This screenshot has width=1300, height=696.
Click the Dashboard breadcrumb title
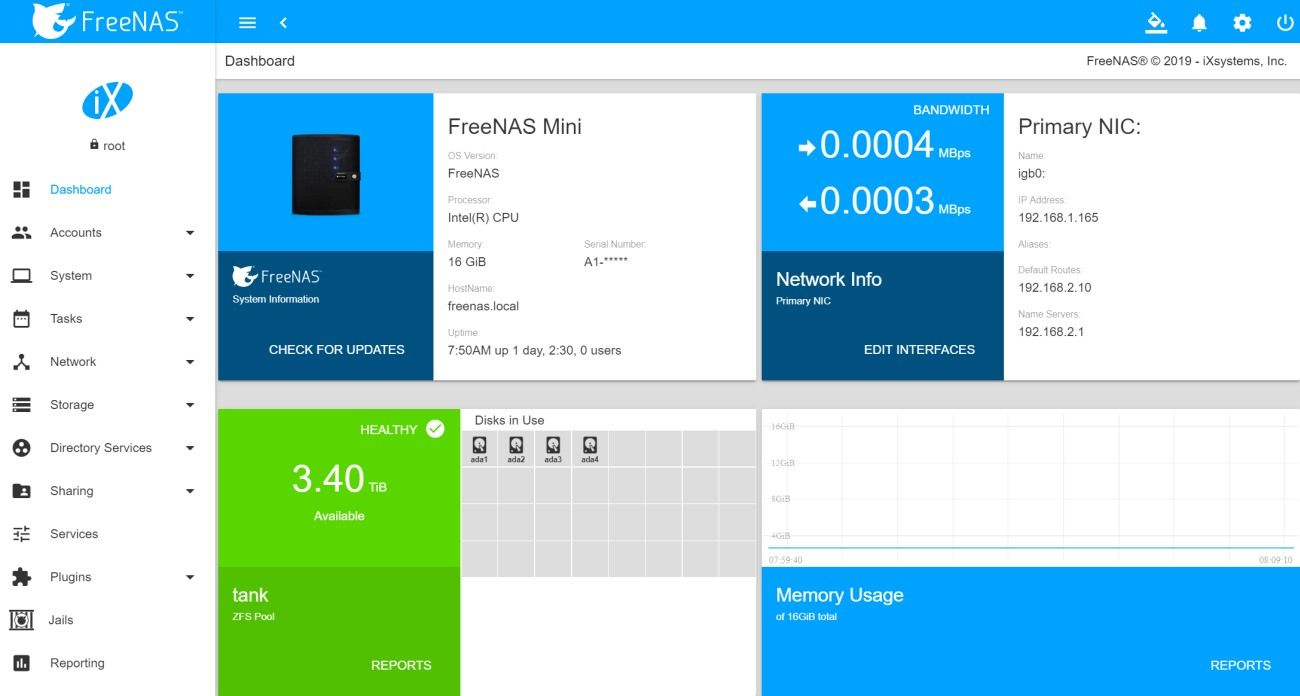click(260, 61)
